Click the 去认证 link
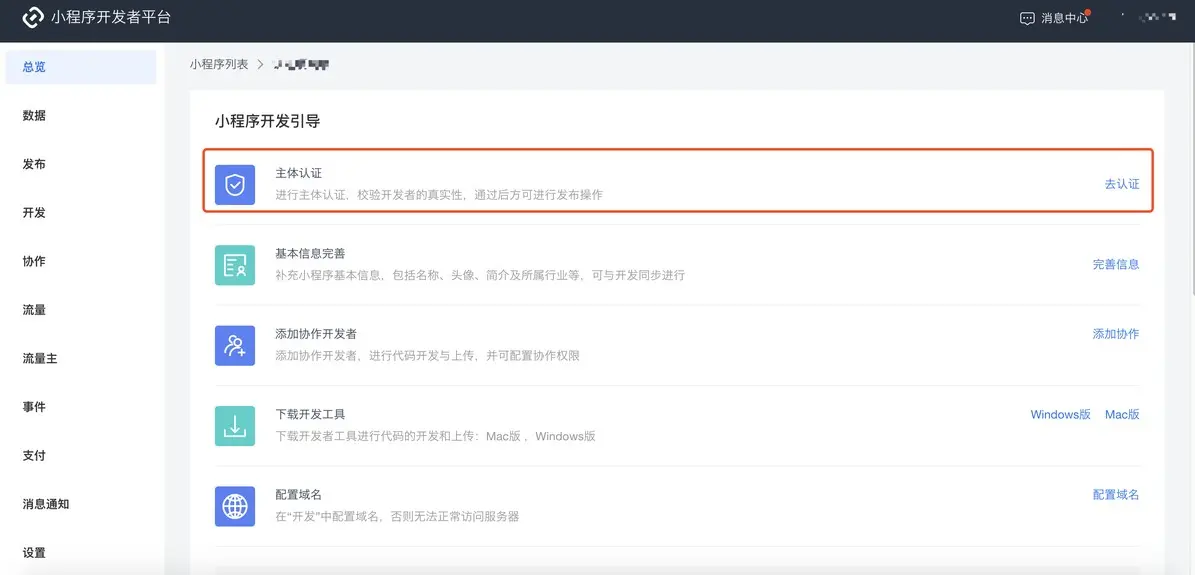The height and width of the screenshot is (575, 1195). (1121, 184)
